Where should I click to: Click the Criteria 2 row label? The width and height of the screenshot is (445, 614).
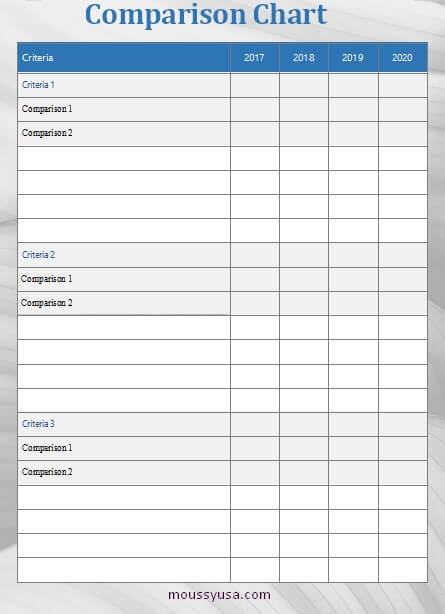[38, 255]
